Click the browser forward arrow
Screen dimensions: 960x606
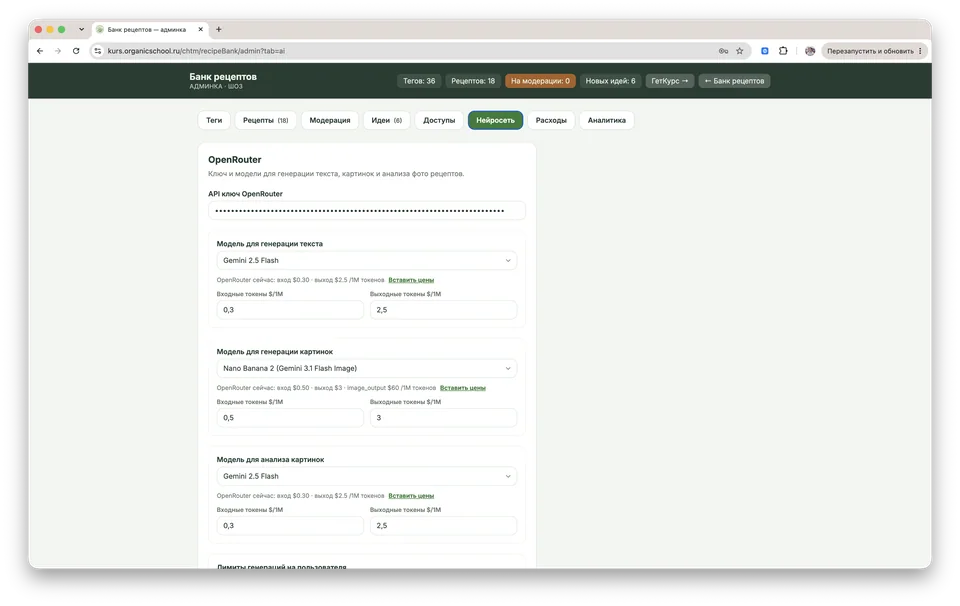pos(58,51)
